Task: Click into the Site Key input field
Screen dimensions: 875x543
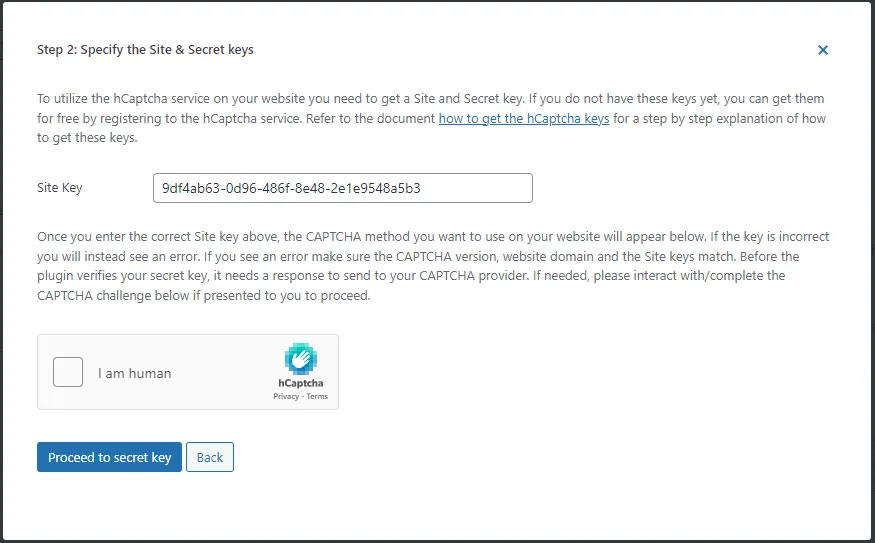Action: tap(343, 188)
